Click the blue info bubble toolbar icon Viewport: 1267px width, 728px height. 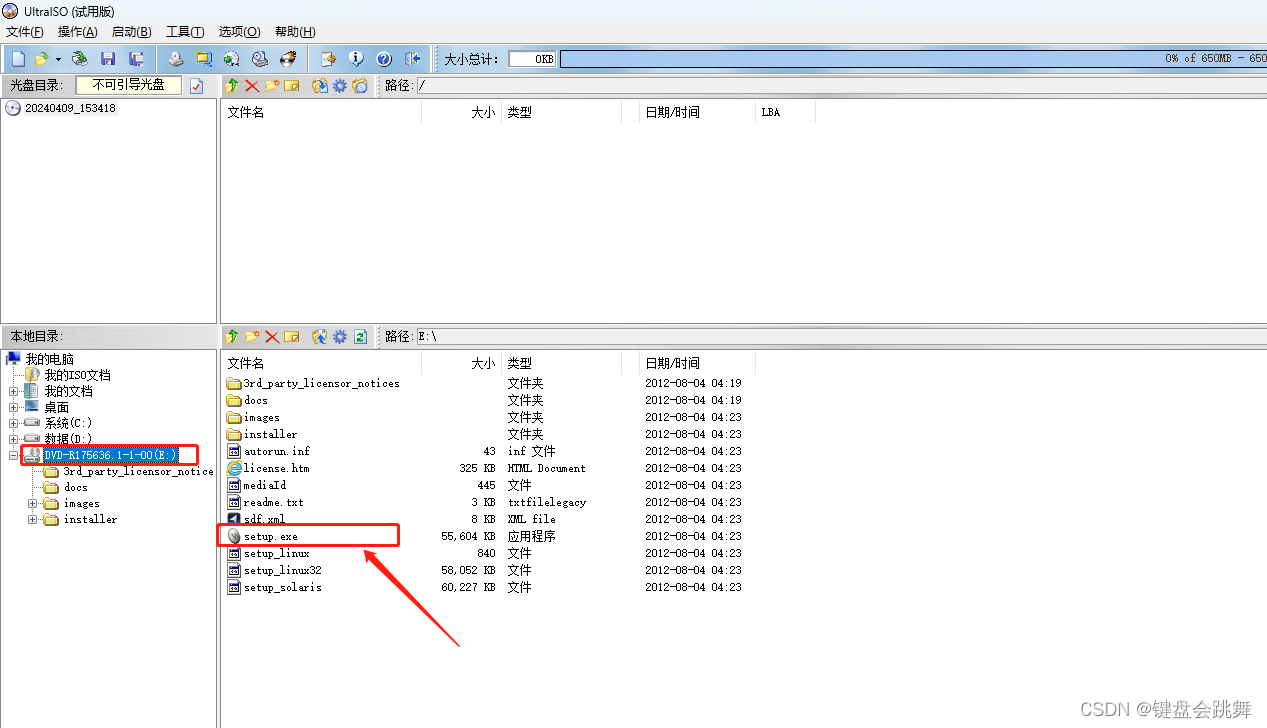pyautogui.click(x=355, y=59)
